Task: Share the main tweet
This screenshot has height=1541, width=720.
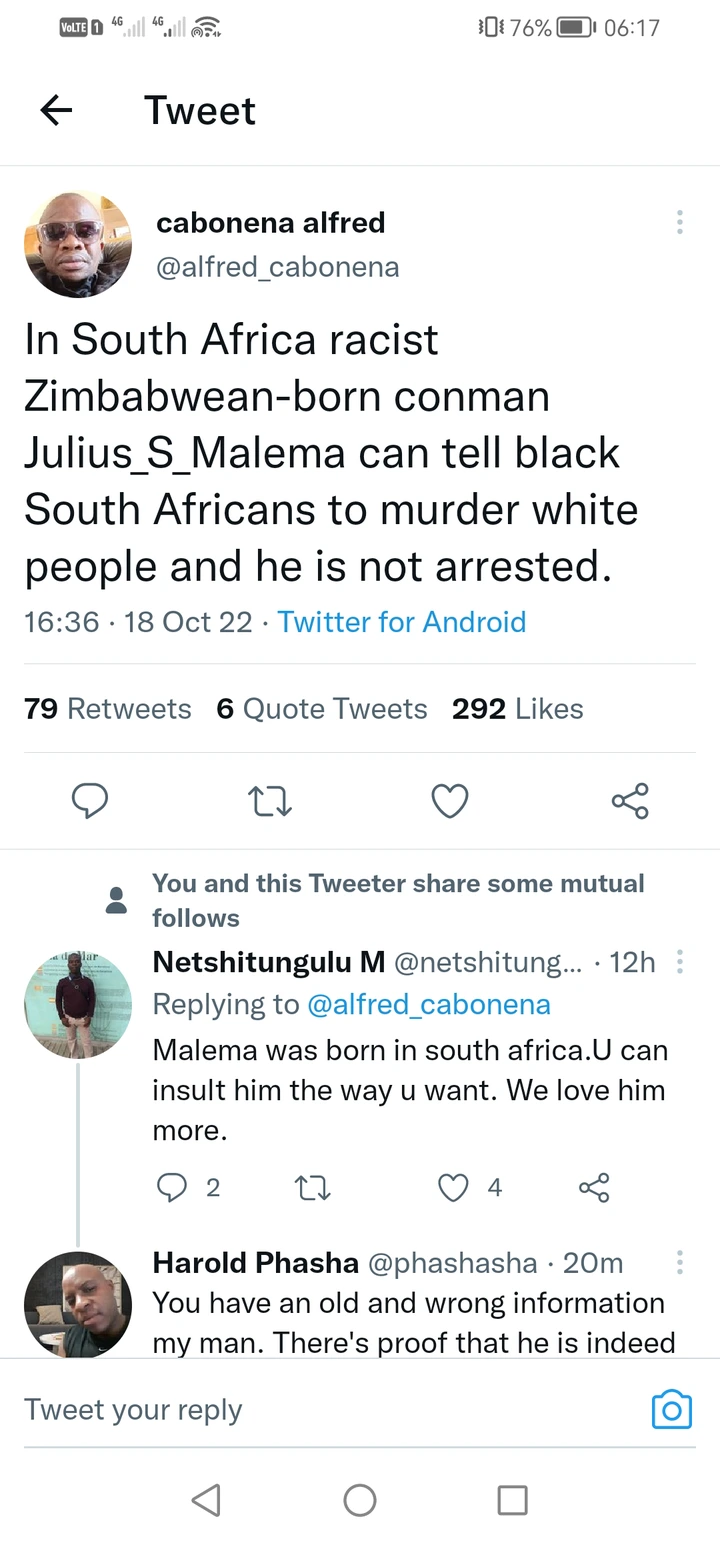Action: (x=630, y=801)
